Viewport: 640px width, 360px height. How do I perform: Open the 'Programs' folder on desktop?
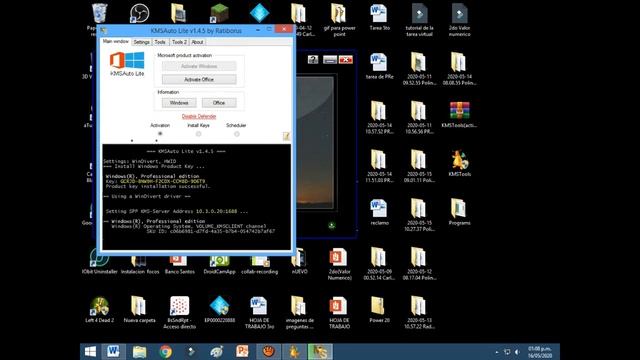tap(459, 208)
